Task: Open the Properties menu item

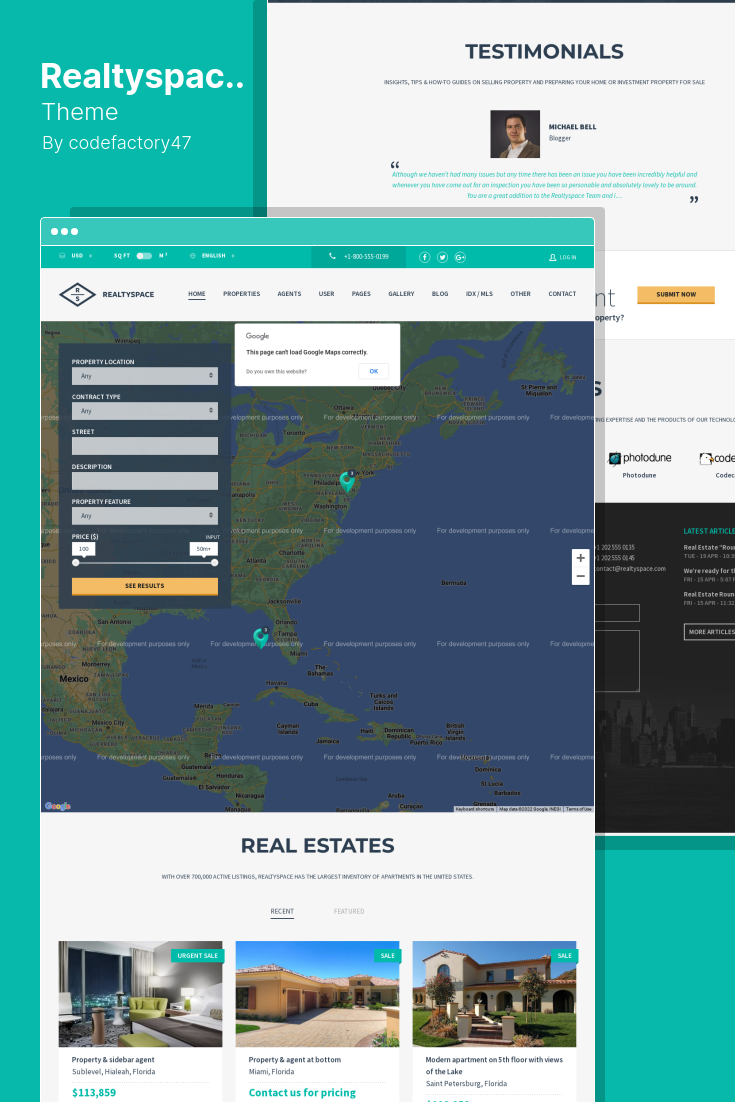Action: click(242, 294)
